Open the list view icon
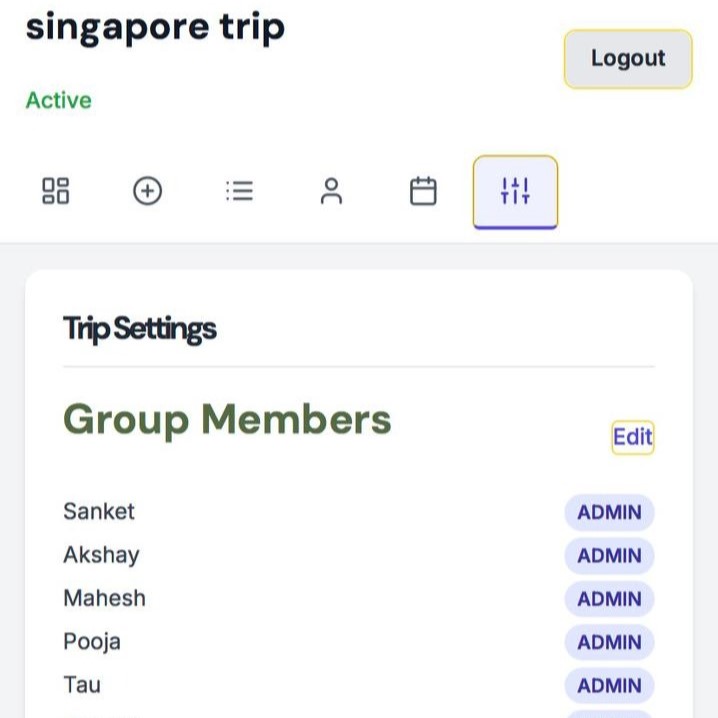718x718 pixels. (240, 191)
